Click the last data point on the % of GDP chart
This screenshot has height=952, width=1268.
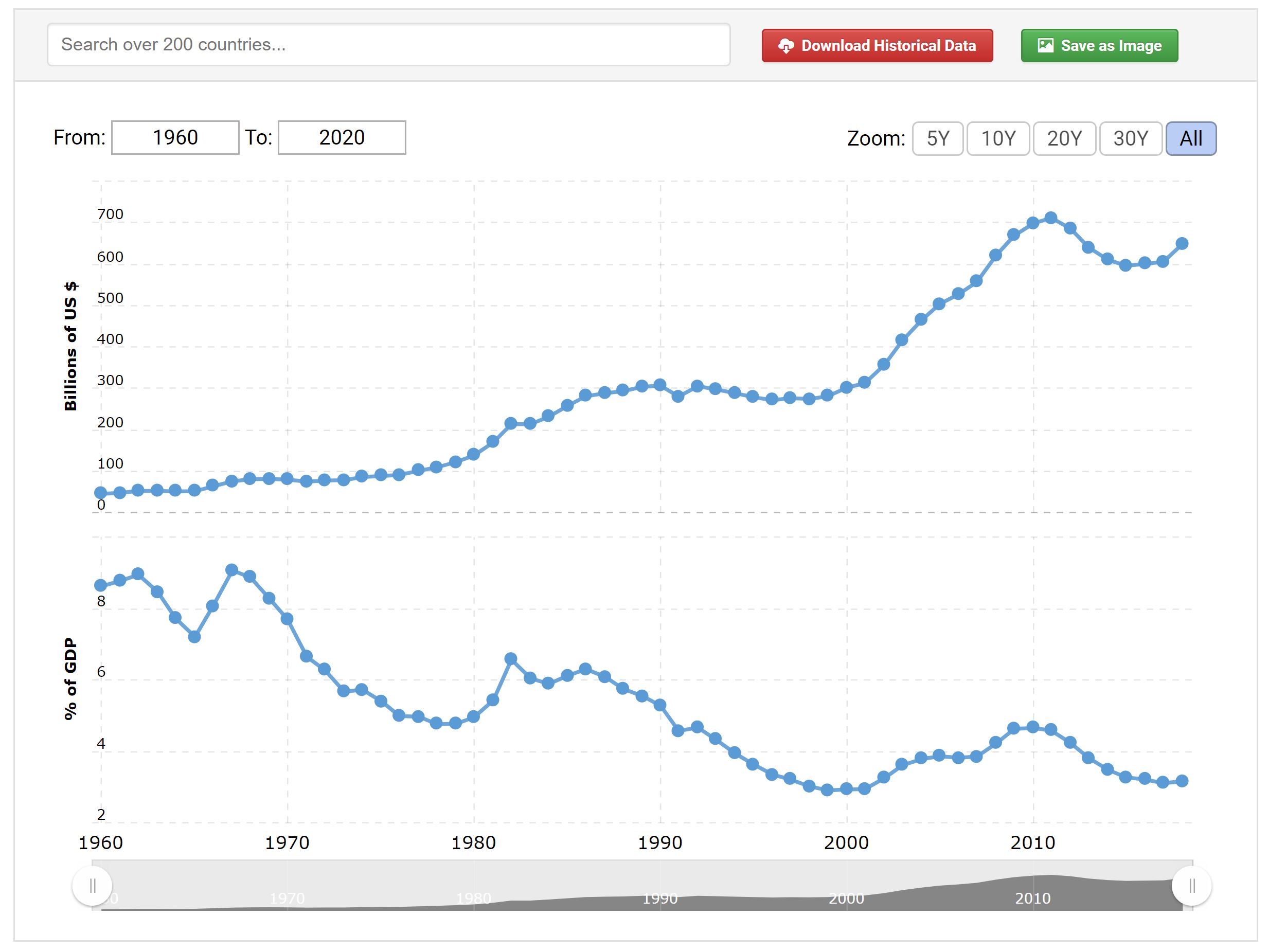pyautogui.click(x=1182, y=781)
